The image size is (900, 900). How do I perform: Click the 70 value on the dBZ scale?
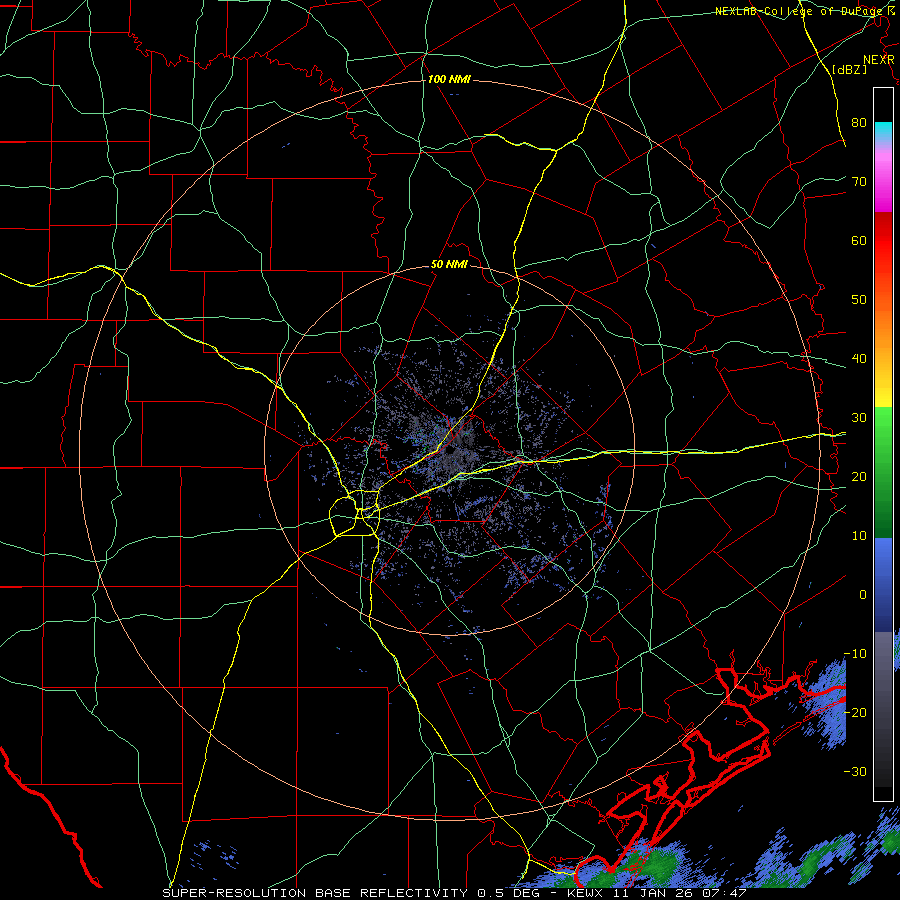[859, 181]
